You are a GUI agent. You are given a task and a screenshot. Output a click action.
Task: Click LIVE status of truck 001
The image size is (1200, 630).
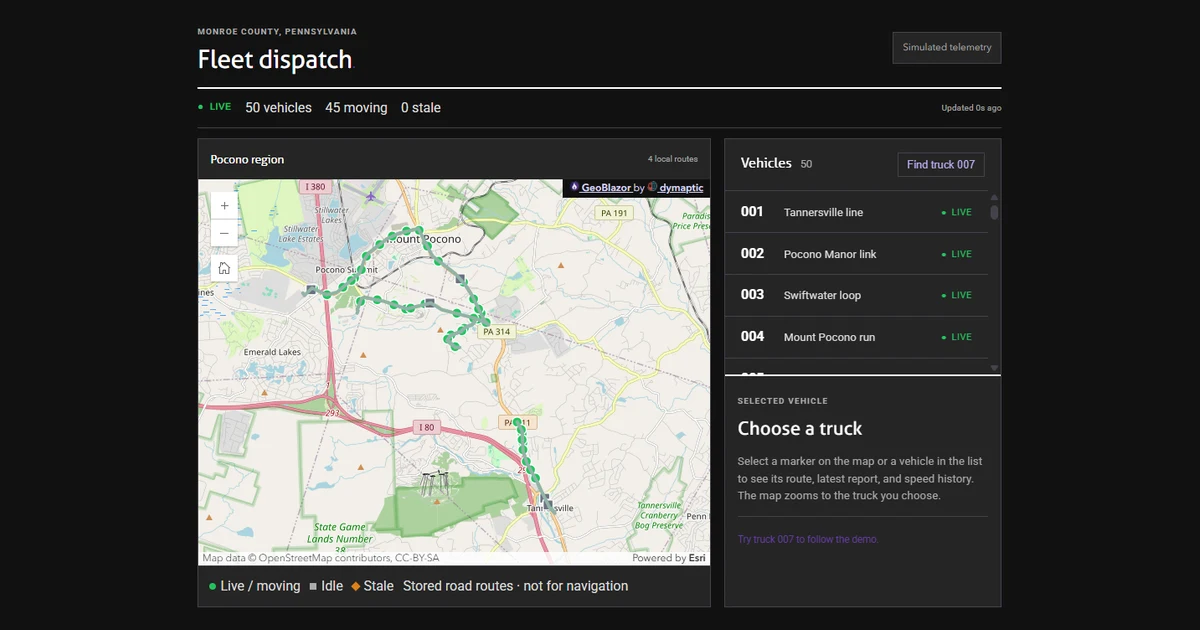(956, 212)
